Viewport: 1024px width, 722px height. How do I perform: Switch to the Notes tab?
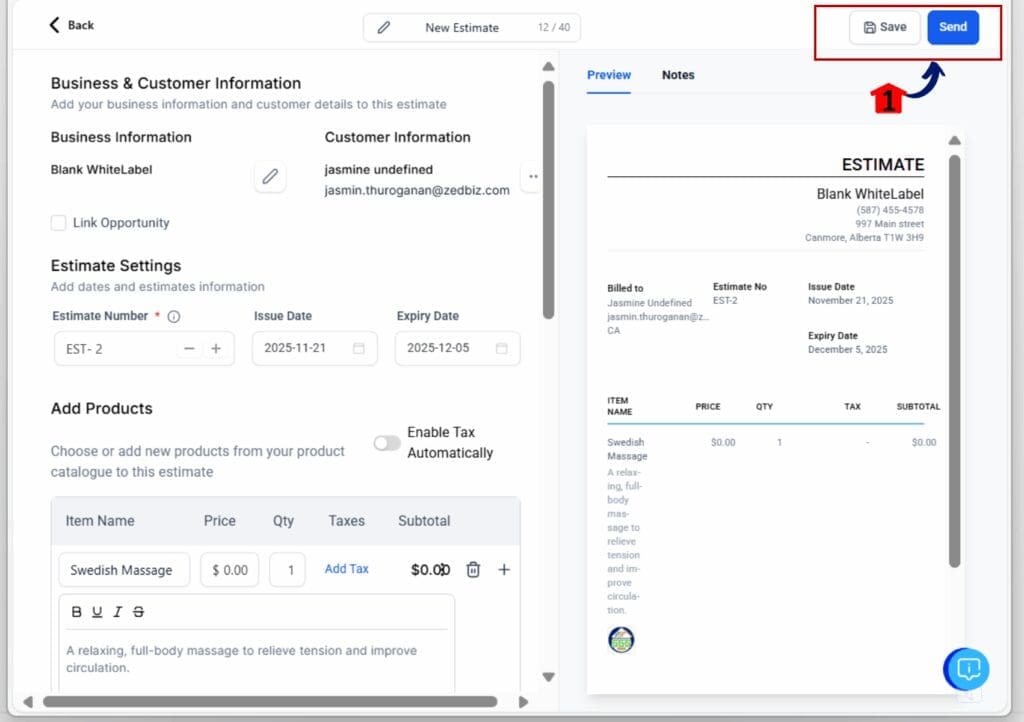(x=678, y=75)
